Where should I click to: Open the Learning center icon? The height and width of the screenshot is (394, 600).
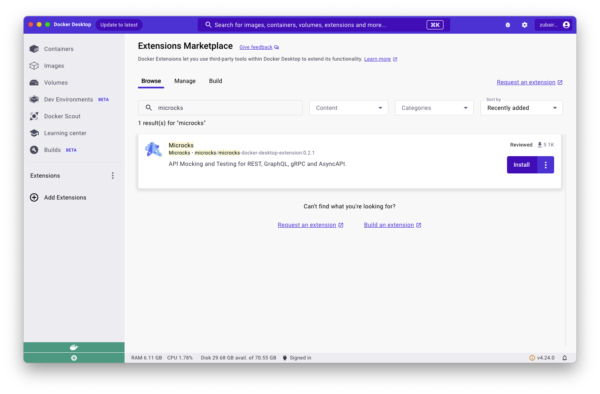[34, 133]
